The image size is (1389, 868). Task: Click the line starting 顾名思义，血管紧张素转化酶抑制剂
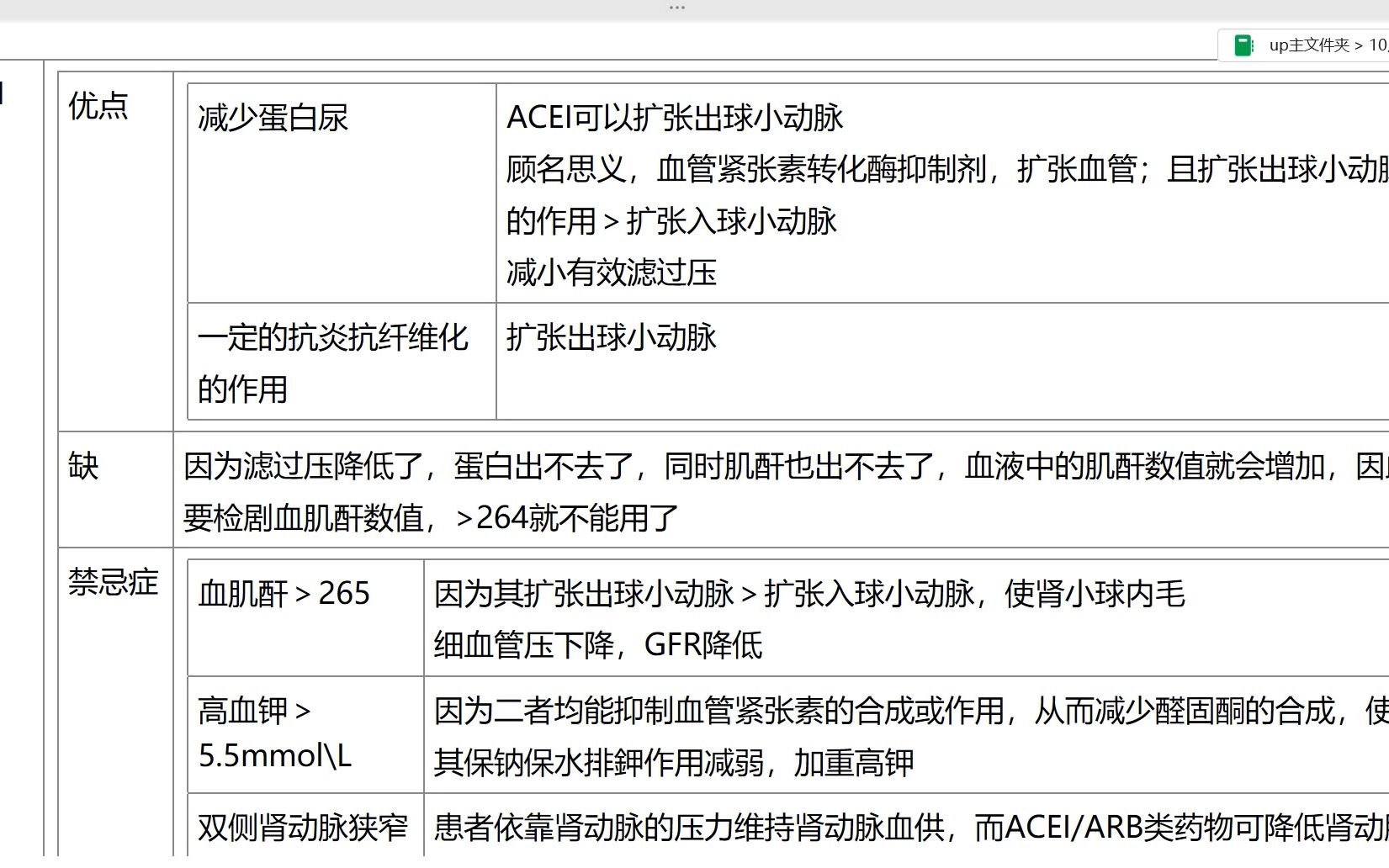pyautogui.click(x=947, y=169)
